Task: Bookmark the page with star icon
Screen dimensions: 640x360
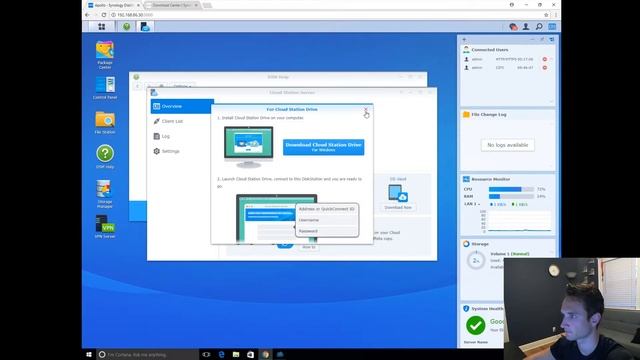Action: [546, 15]
